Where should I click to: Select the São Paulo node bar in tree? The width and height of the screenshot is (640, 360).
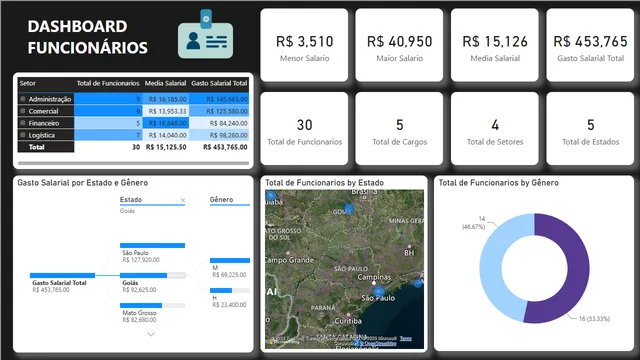152,245
